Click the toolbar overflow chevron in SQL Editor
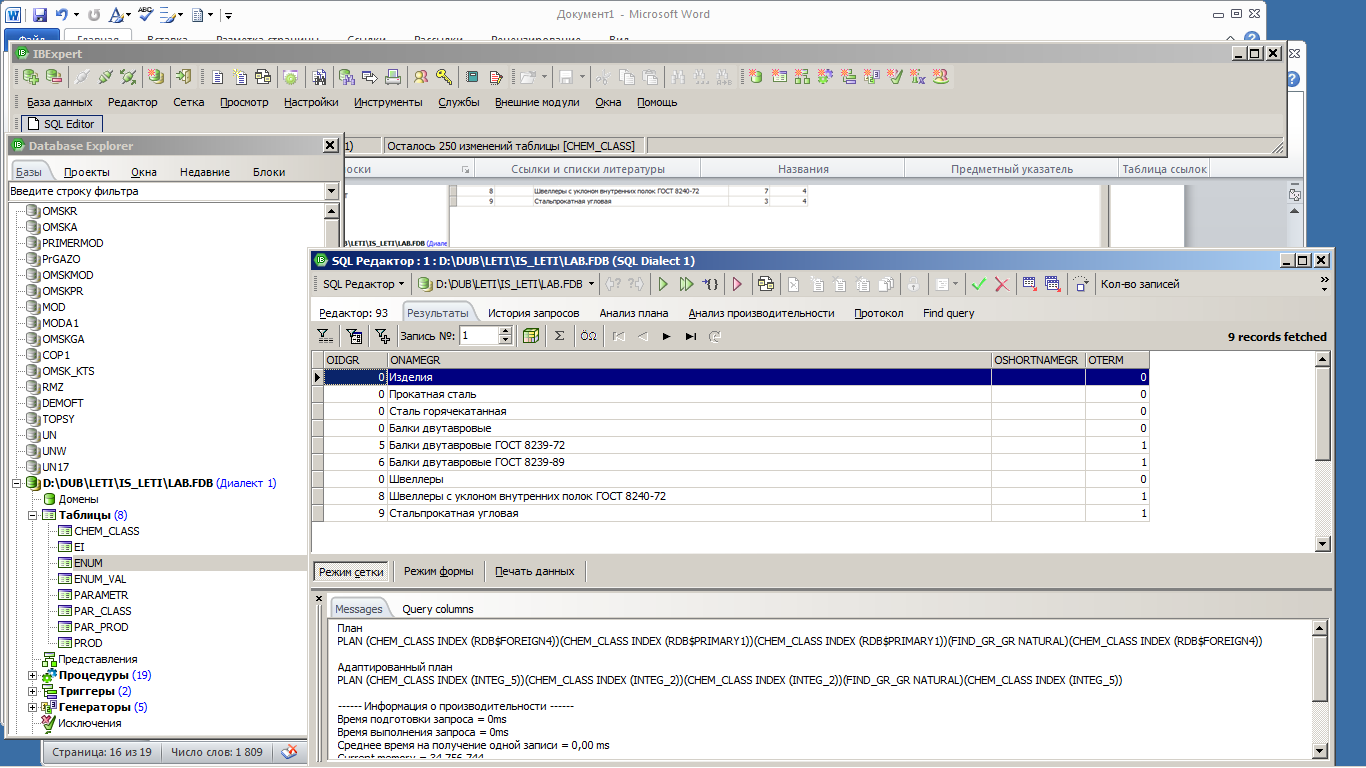This screenshot has height=768, width=1366. [1325, 284]
